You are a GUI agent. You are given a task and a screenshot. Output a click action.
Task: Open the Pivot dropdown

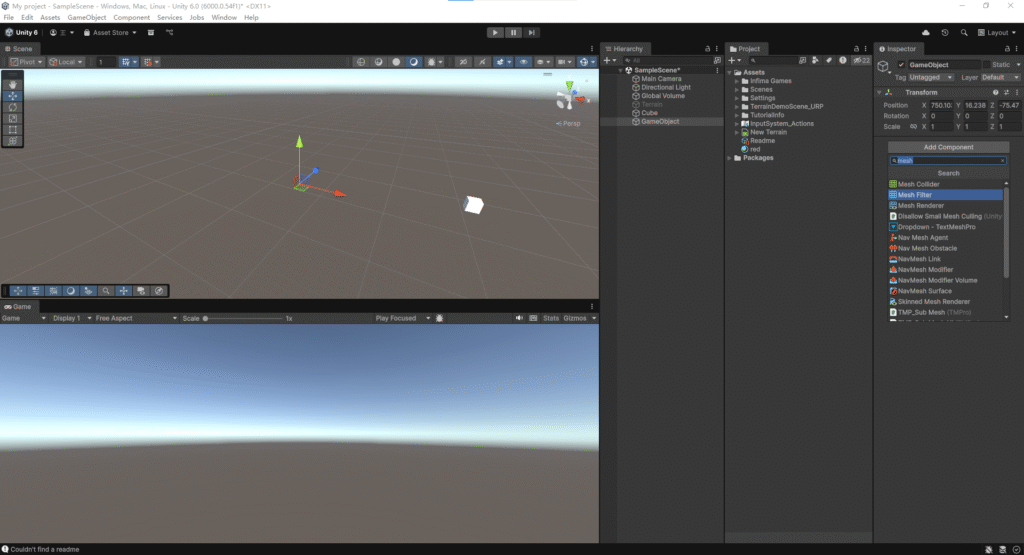tap(25, 62)
